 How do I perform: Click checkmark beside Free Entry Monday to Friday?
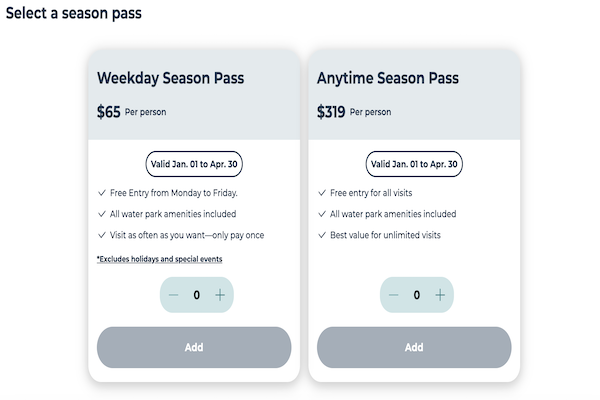[x=102, y=192]
